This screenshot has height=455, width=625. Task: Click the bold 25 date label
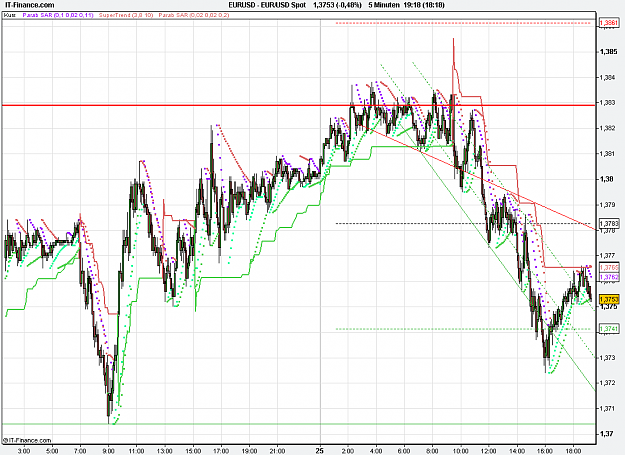[320, 451]
